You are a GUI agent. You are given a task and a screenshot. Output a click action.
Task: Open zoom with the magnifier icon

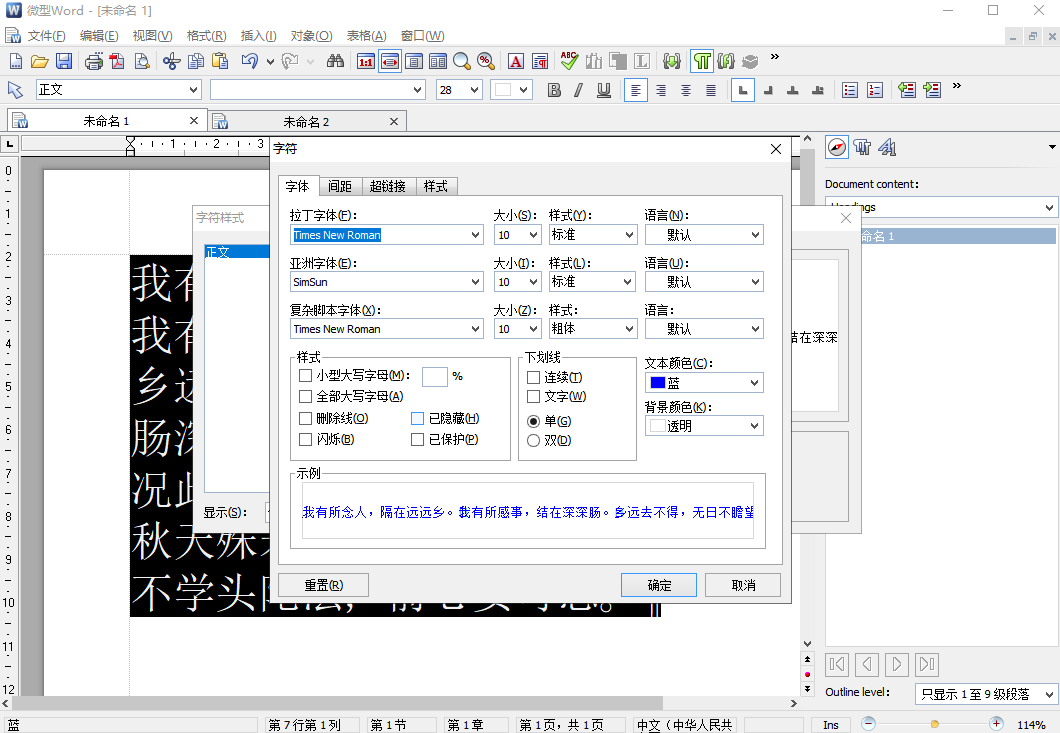click(462, 62)
